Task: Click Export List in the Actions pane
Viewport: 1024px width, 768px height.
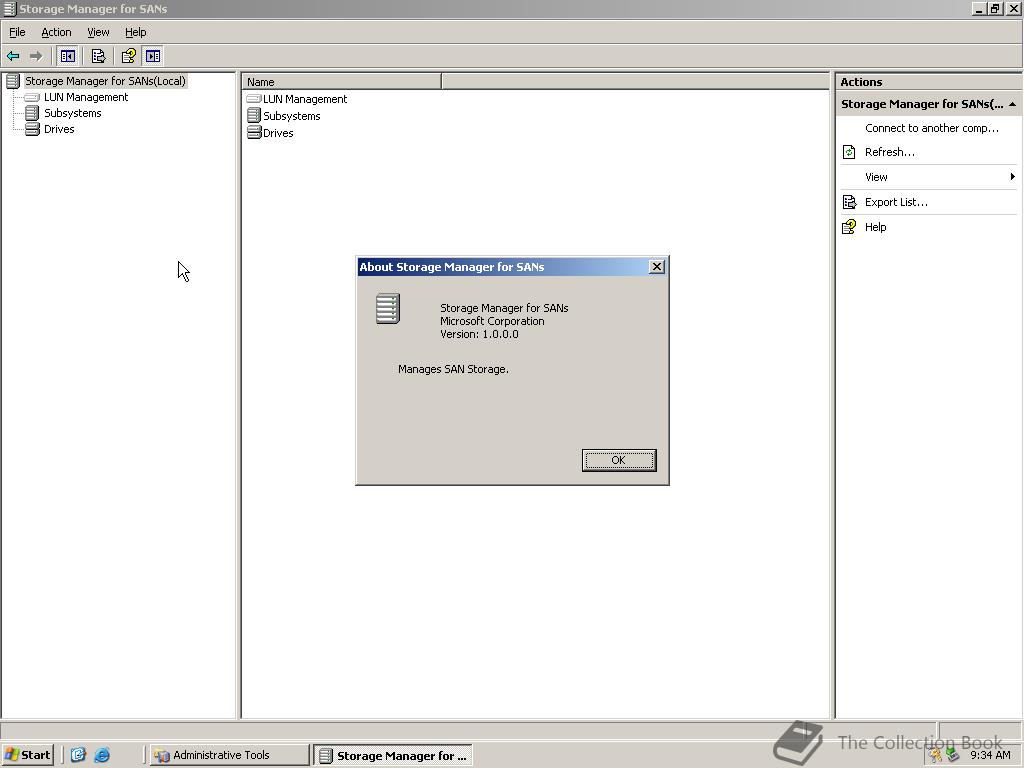Action: point(896,202)
